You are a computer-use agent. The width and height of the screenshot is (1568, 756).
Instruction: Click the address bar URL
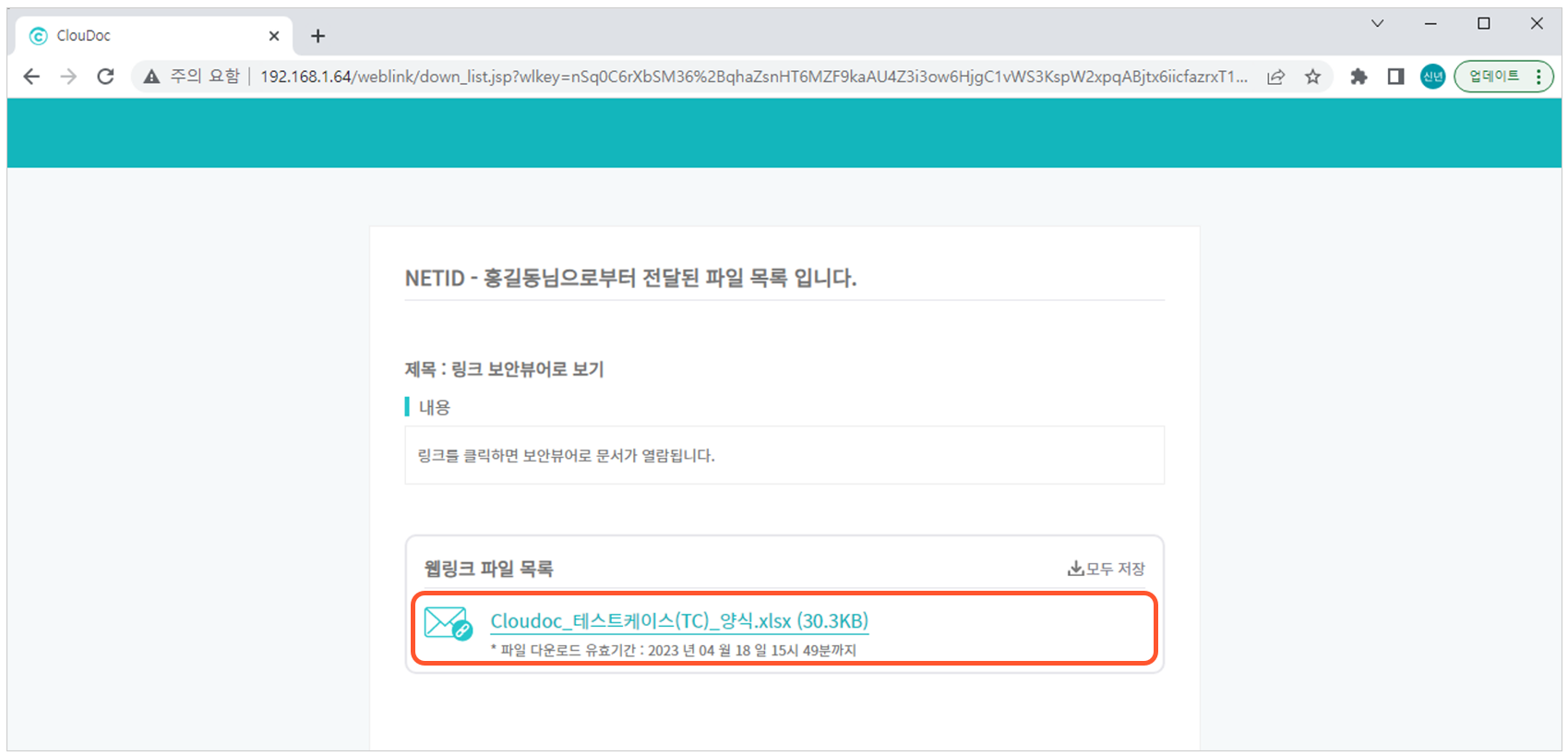[753, 77]
